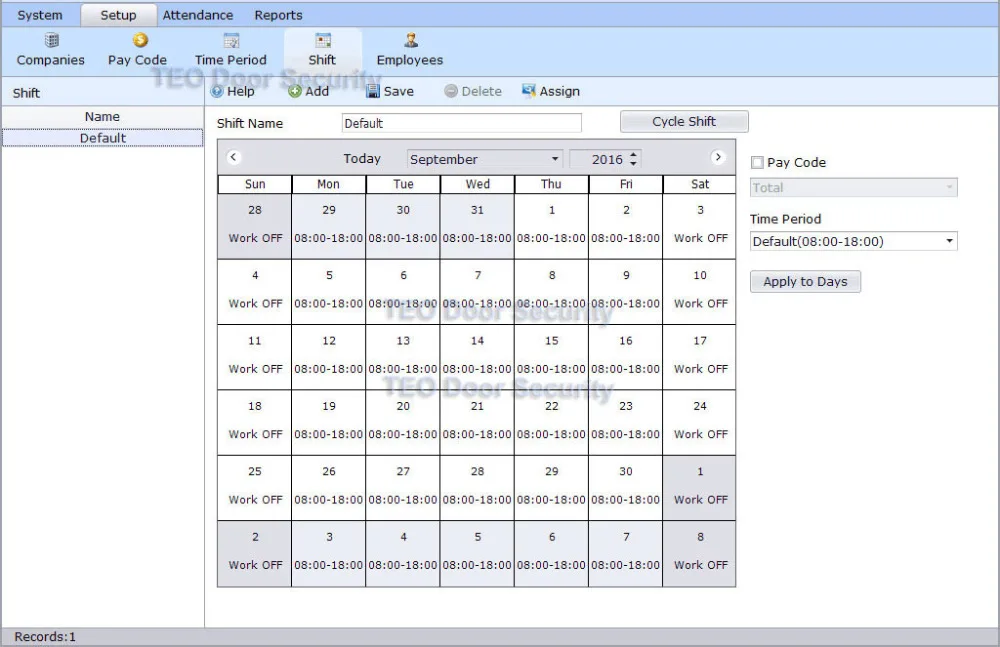Screen dimensions: 1000x647
Task: Click the Assign shift icon
Action: pos(529,91)
